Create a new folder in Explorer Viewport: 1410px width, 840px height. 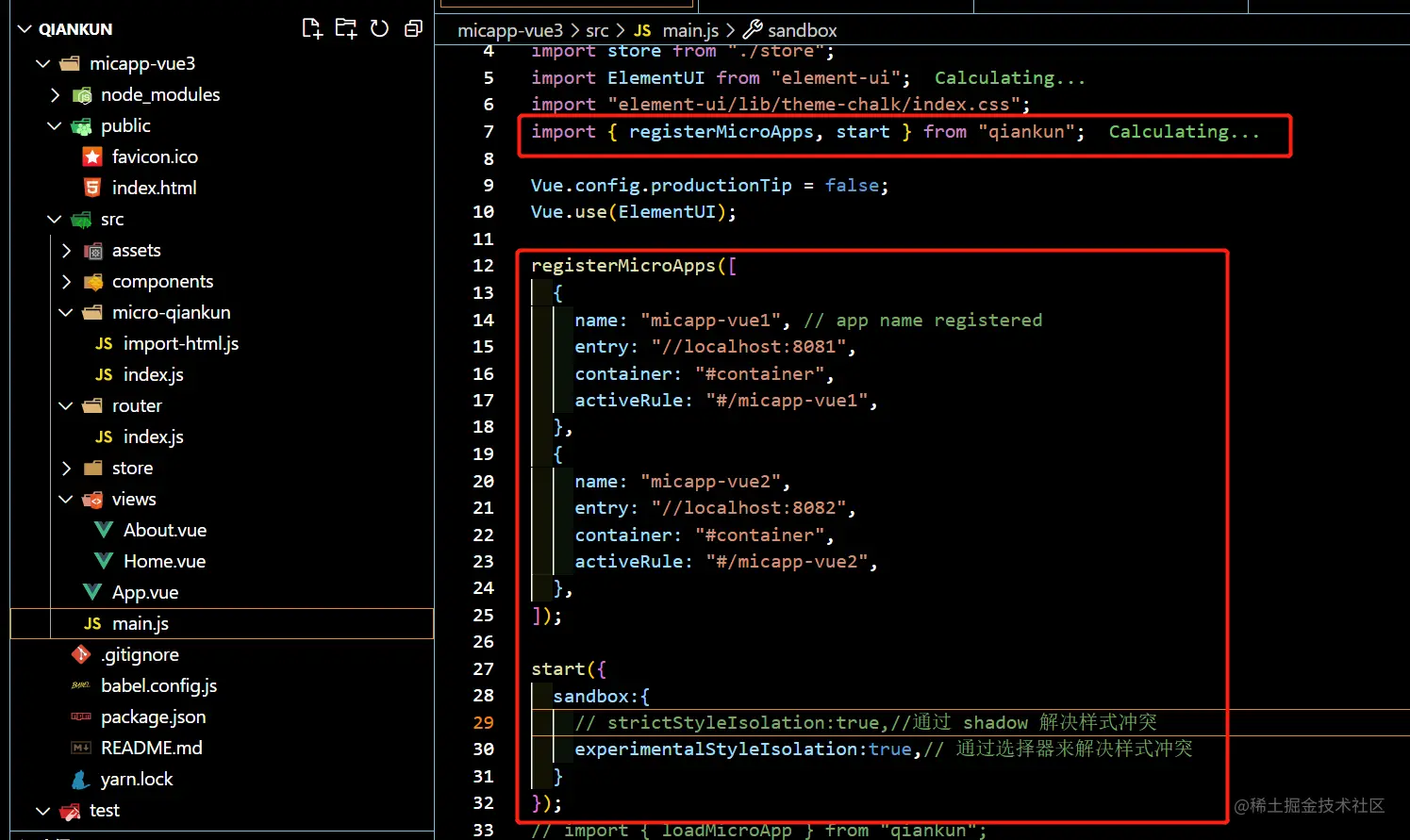(x=346, y=28)
